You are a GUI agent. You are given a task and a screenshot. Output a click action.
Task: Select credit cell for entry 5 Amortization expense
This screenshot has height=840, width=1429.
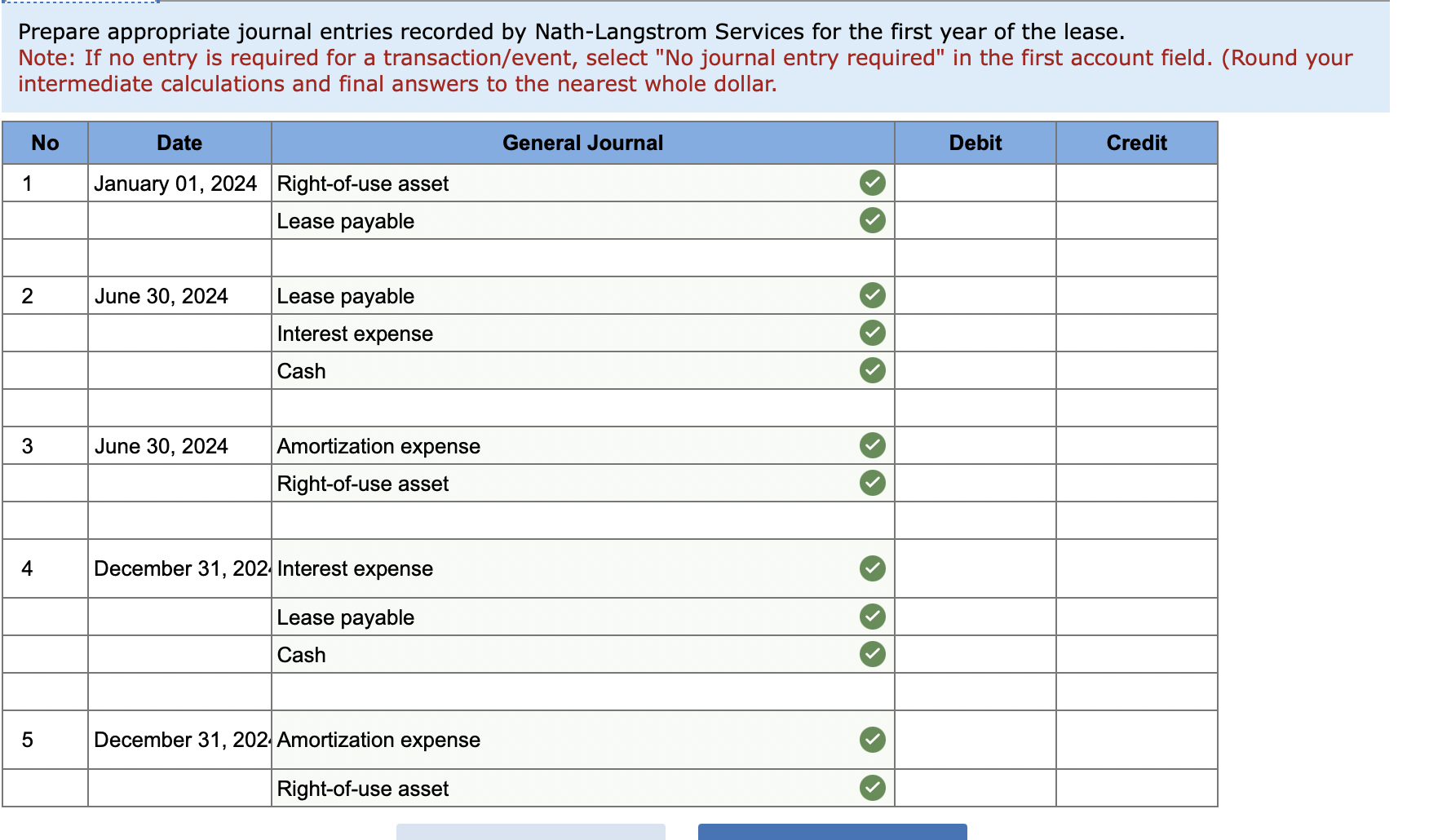(x=1137, y=740)
